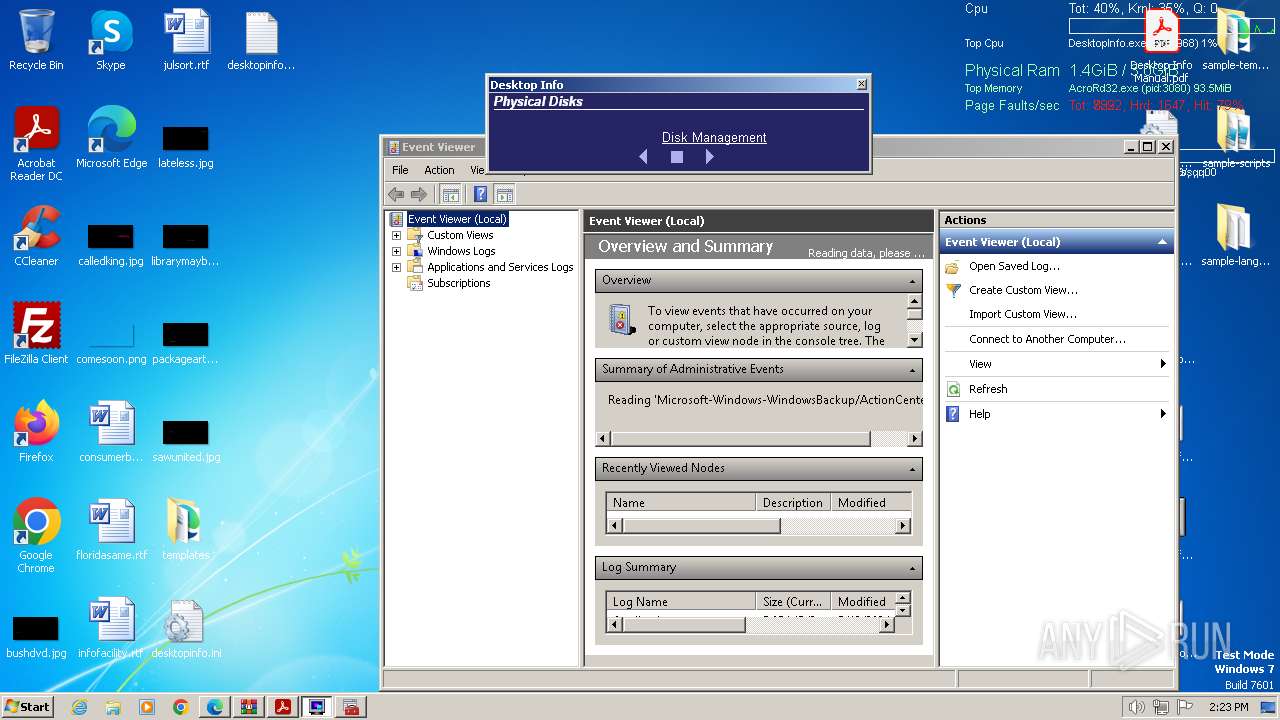This screenshot has height=720, width=1280.
Task: Select the Microsoft Edge desktop shortcut
Action: click(x=111, y=138)
